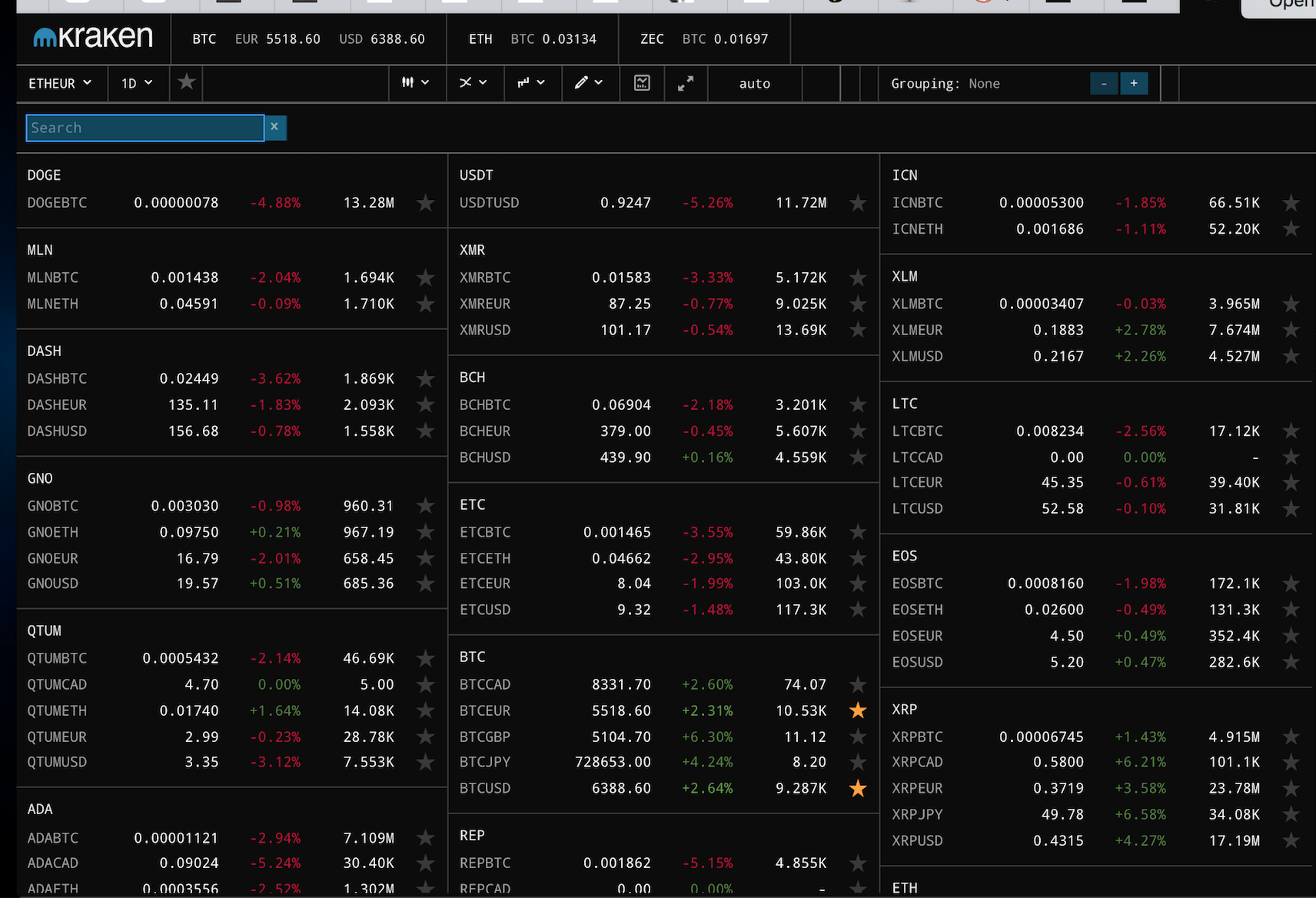Viewport: 1316px width, 898px height.
Task: Click the auto scale button
Action: pyautogui.click(x=755, y=83)
